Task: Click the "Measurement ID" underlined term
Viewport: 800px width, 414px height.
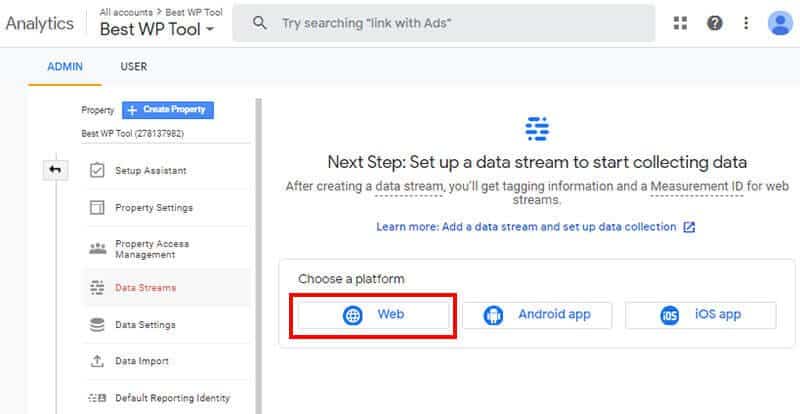Action: point(696,186)
